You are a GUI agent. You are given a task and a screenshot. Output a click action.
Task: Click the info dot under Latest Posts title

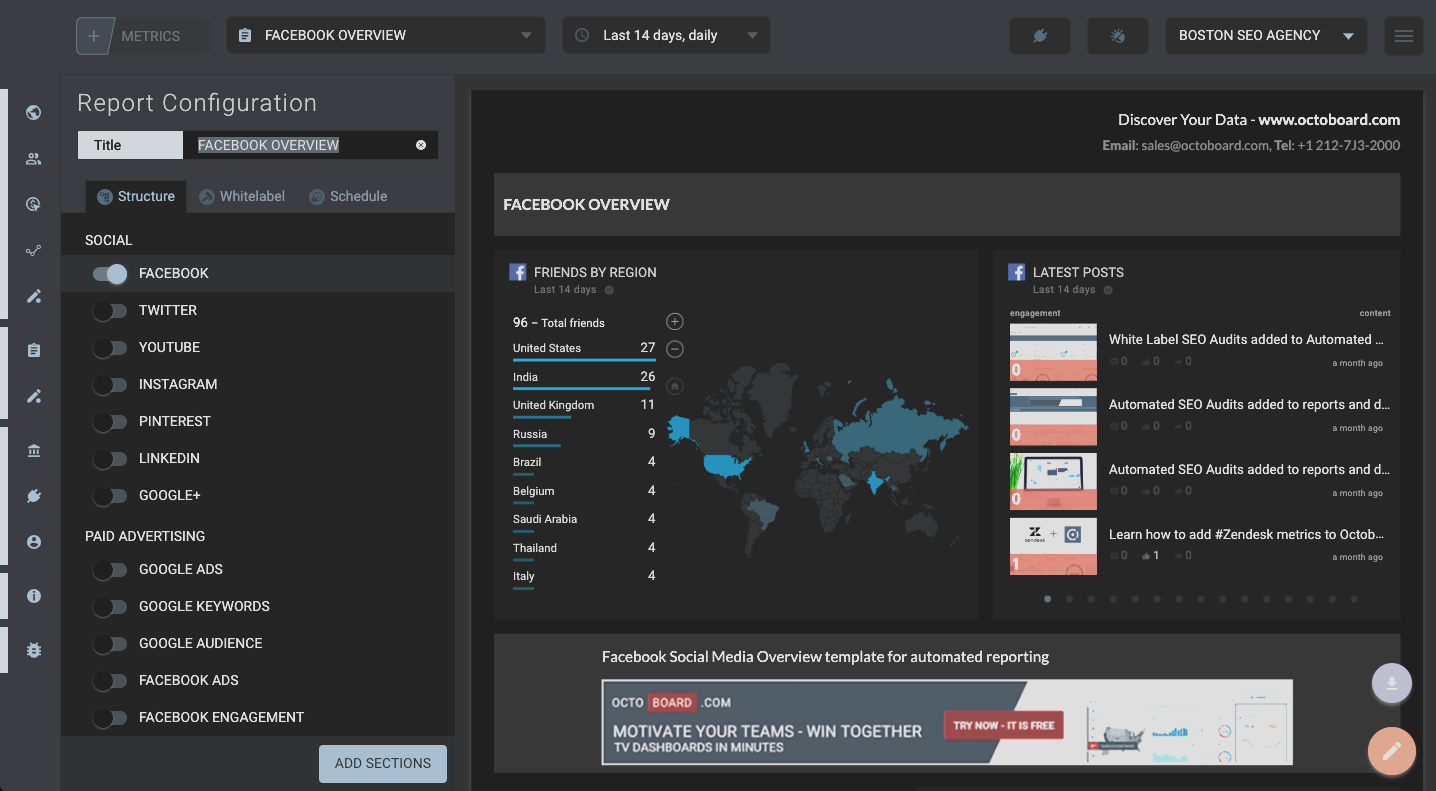pos(1108,290)
